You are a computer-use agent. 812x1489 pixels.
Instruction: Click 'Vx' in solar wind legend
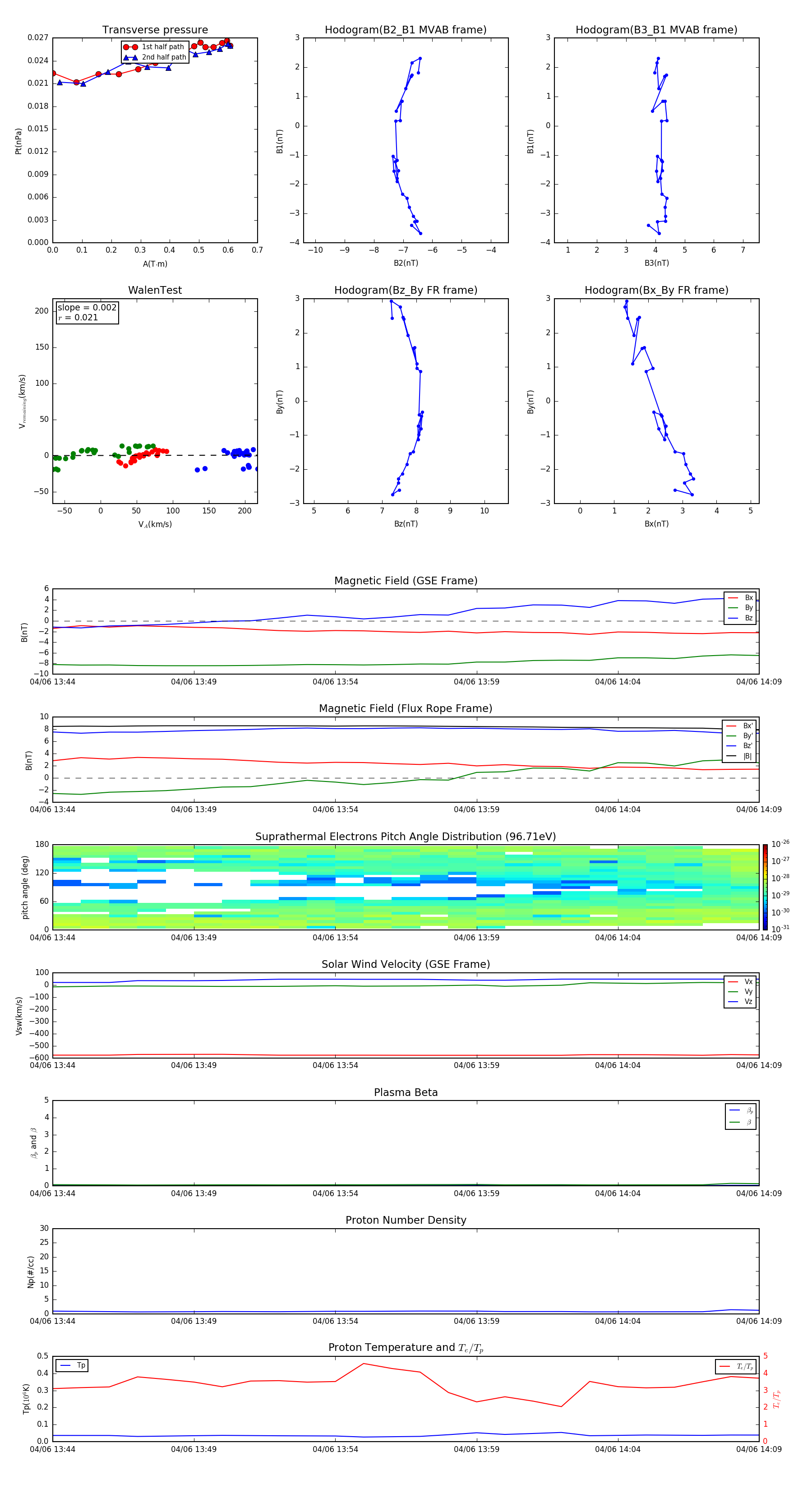tap(748, 981)
